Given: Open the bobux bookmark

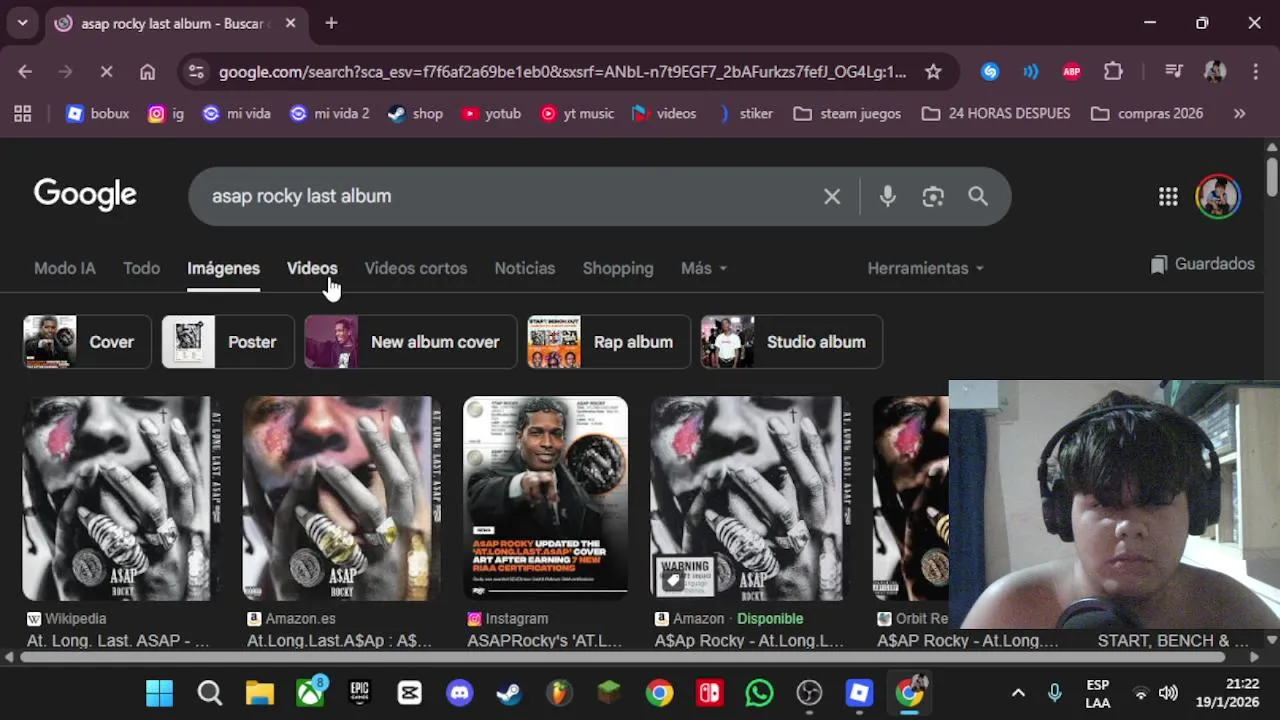Looking at the screenshot, I should 98,114.
